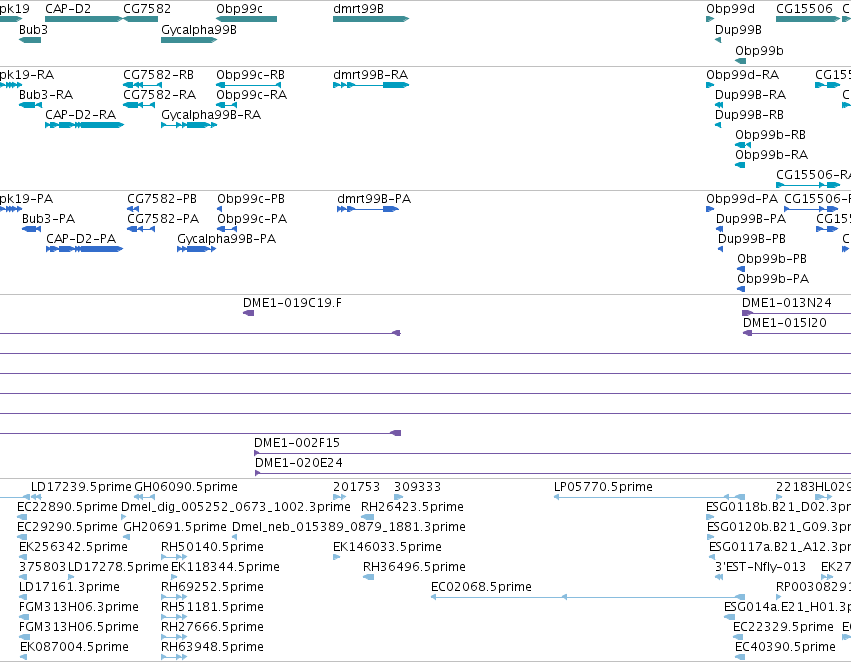Click protein Dup99B-PA

click(x=719, y=229)
